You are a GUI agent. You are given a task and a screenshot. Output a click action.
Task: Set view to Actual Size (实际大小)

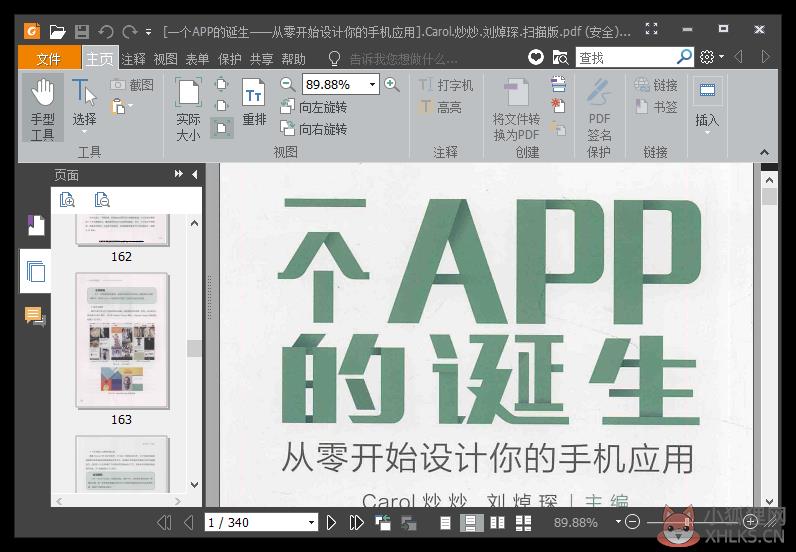[188, 108]
